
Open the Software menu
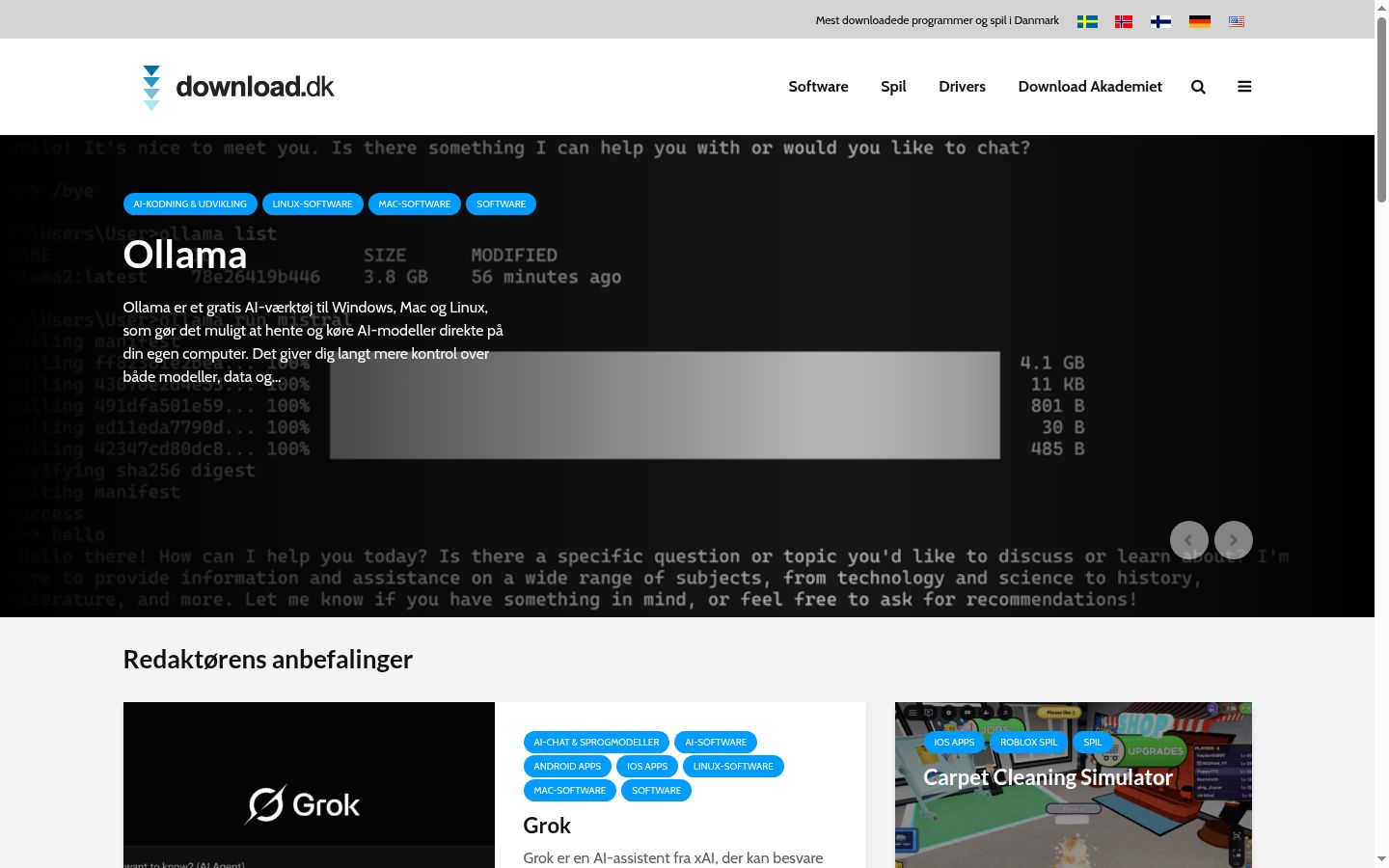(818, 87)
